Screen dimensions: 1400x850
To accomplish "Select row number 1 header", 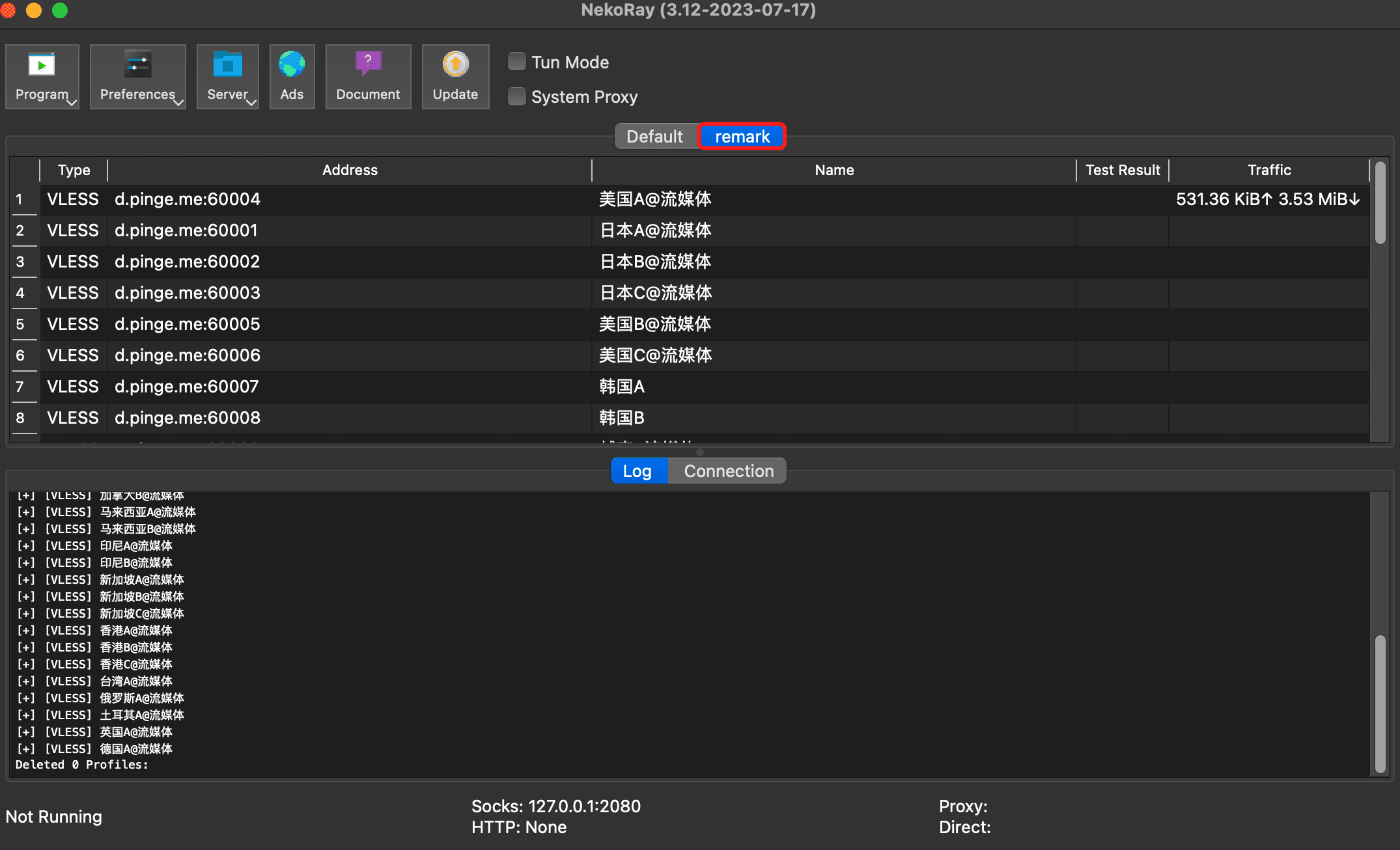I will click(x=20, y=199).
